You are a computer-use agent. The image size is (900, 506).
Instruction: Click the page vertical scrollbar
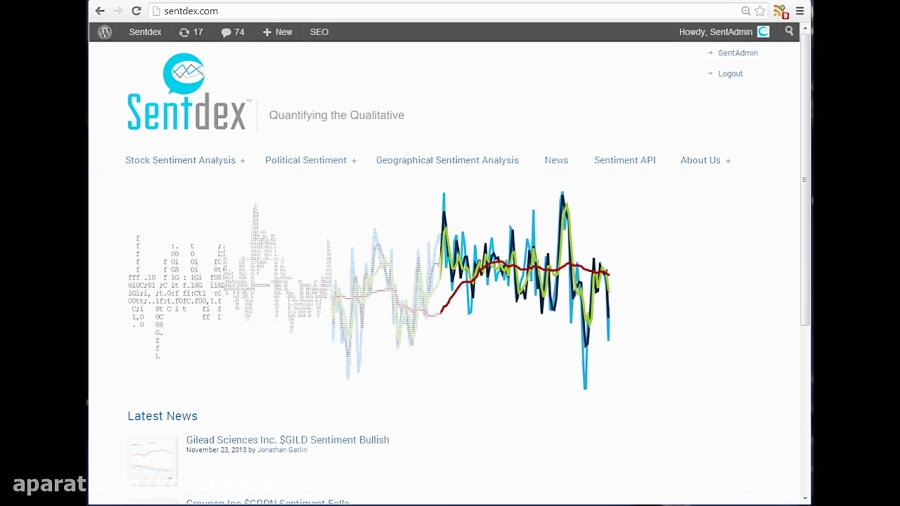click(805, 264)
